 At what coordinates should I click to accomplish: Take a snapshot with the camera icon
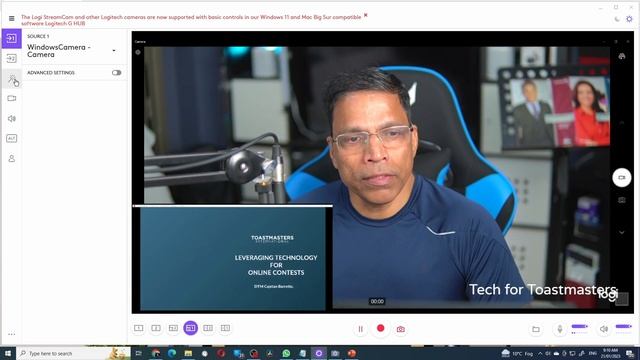(401, 329)
